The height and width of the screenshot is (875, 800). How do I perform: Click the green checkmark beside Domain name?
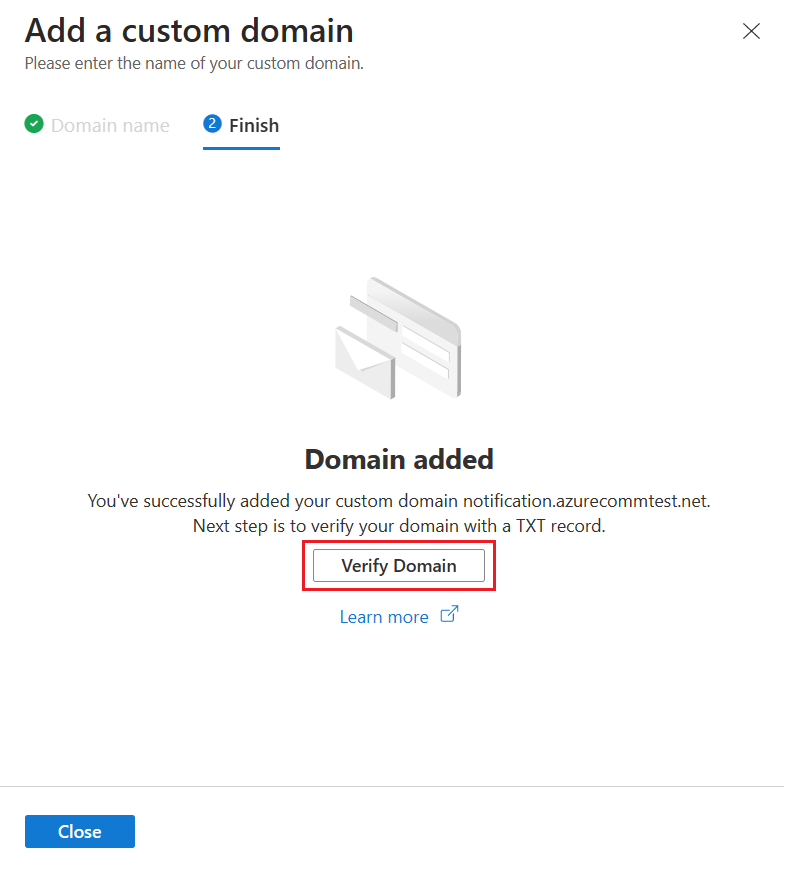coord(33,124)
